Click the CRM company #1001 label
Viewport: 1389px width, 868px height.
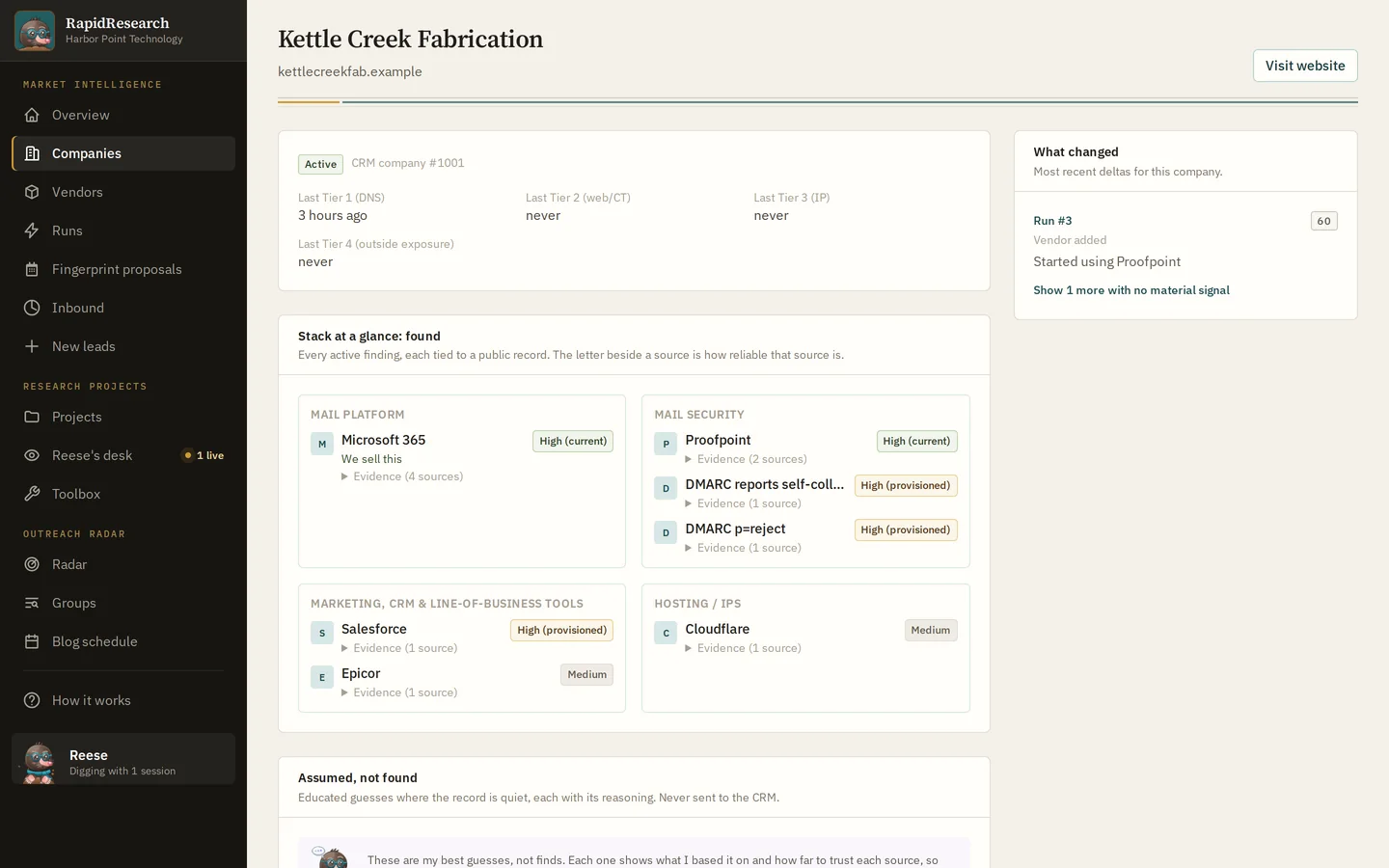click(408, 163)
